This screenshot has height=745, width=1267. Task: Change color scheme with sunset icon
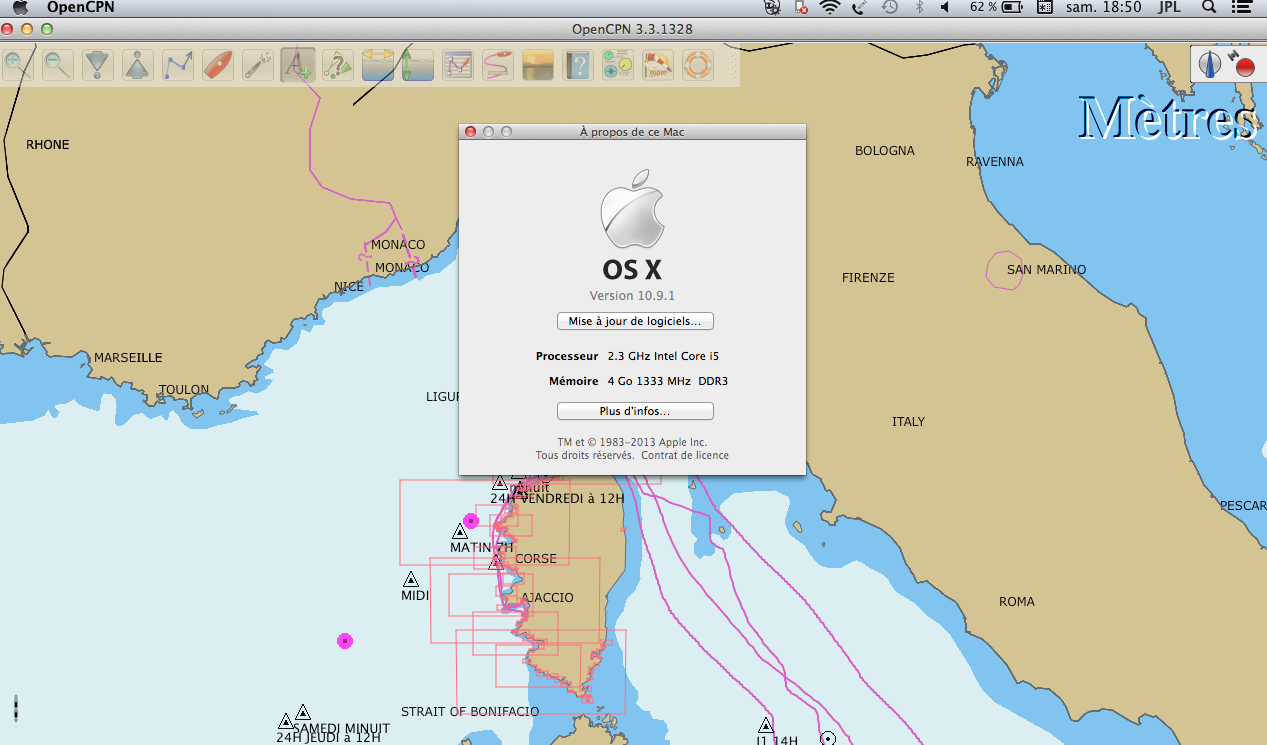pos(538,66)
